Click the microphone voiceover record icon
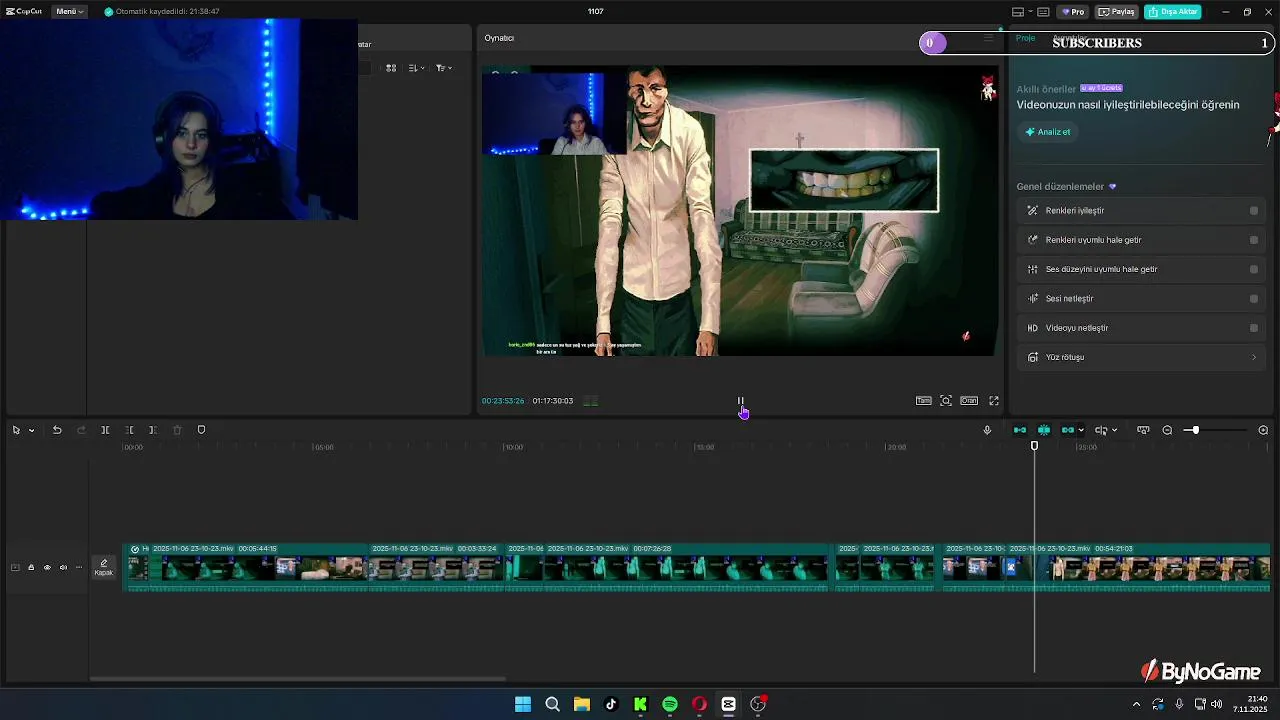This screenshot has width=1280, height=720. click(x=987, y=430)
